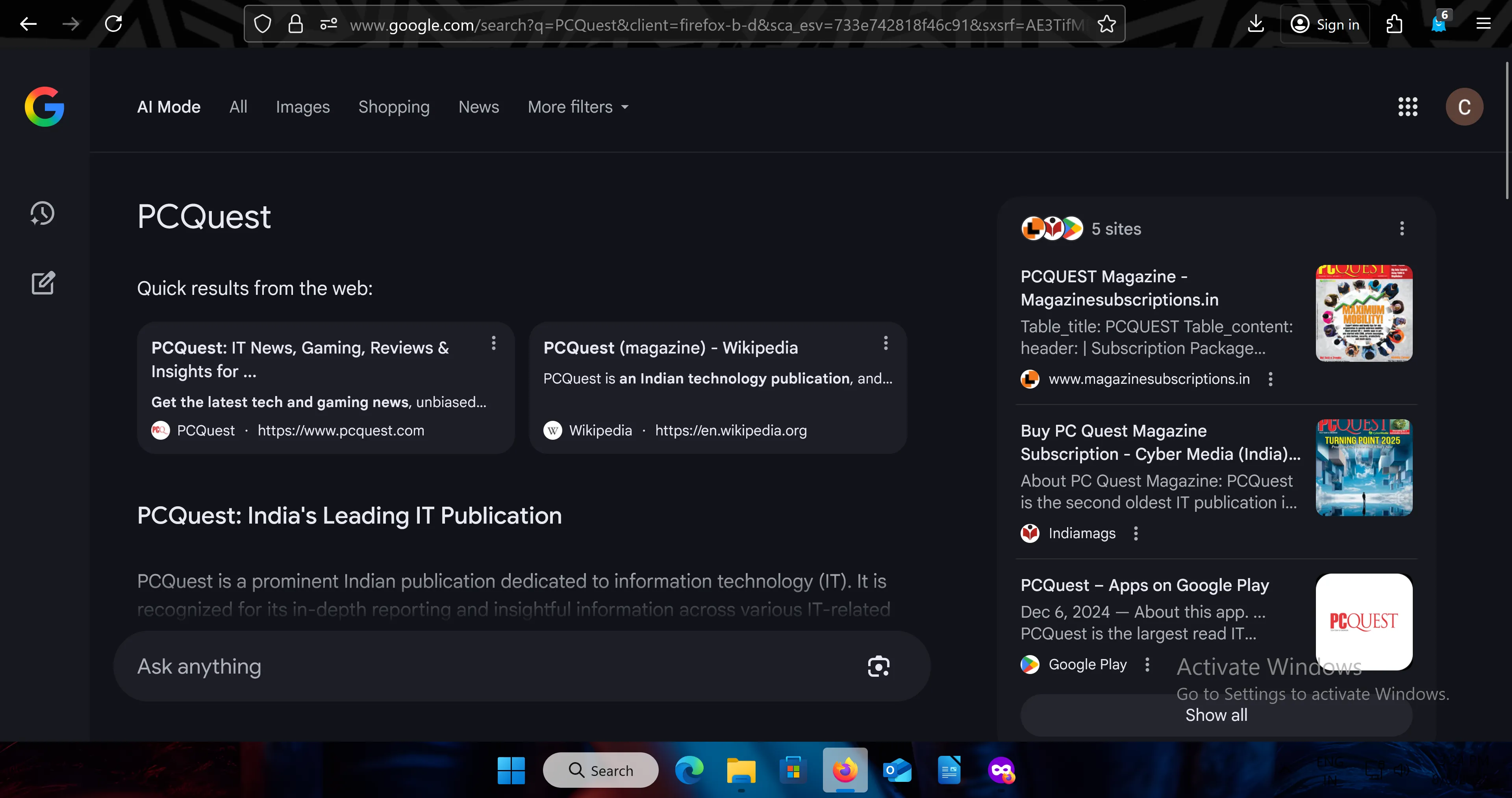Open the purple masked app on the taskbar
Image resolution: width=1512 pixels, height=798 pixels.
coord(1001,770)
